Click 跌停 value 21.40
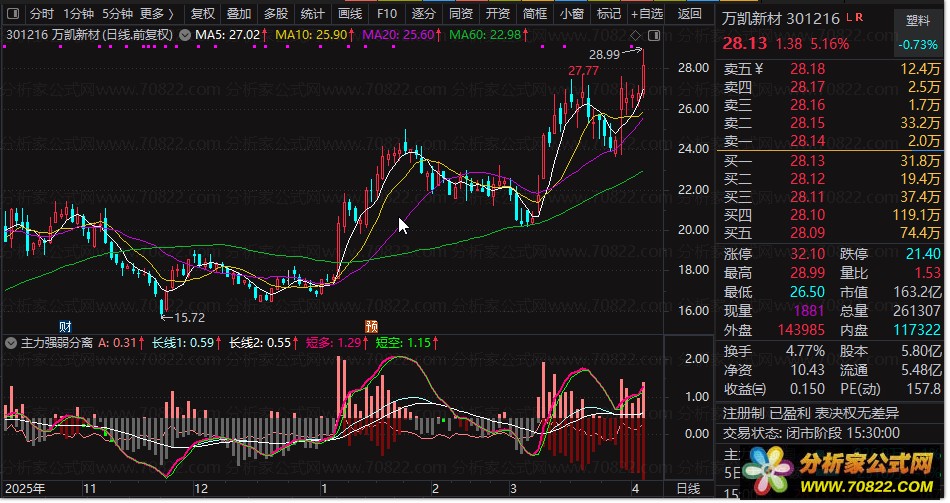The width and height of the screenshot is (950, 503). pyautogui.click(x=923, y=254)
